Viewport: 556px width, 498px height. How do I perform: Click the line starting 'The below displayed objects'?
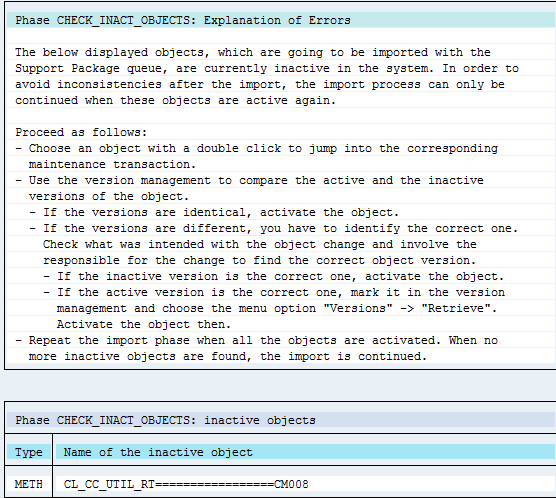(x=253, y=52)
